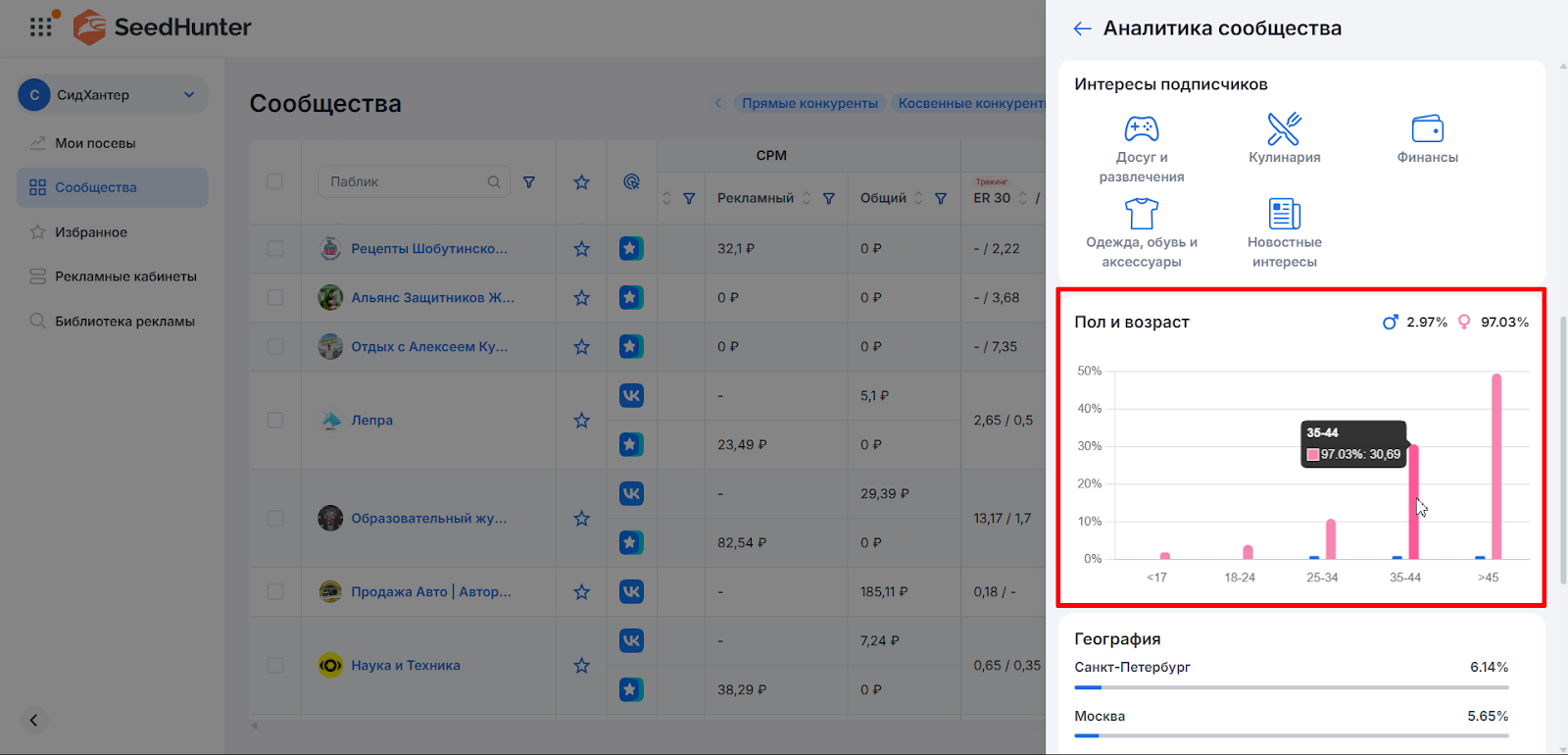The width and height of the screenshot is (1568, 755).
Task: Select checkbox for Рецепты Шобутинско row
Action: (274, 249)
